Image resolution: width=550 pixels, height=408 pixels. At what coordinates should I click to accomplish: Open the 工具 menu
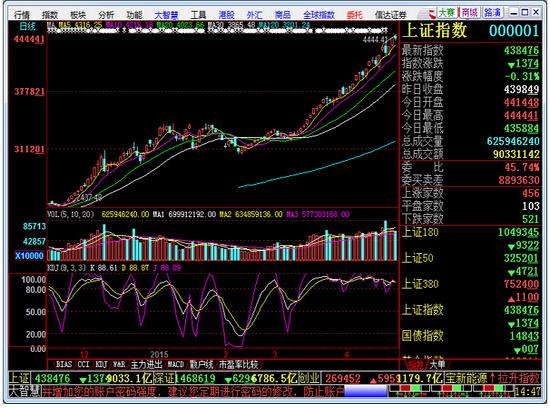[x=198, y=15]
